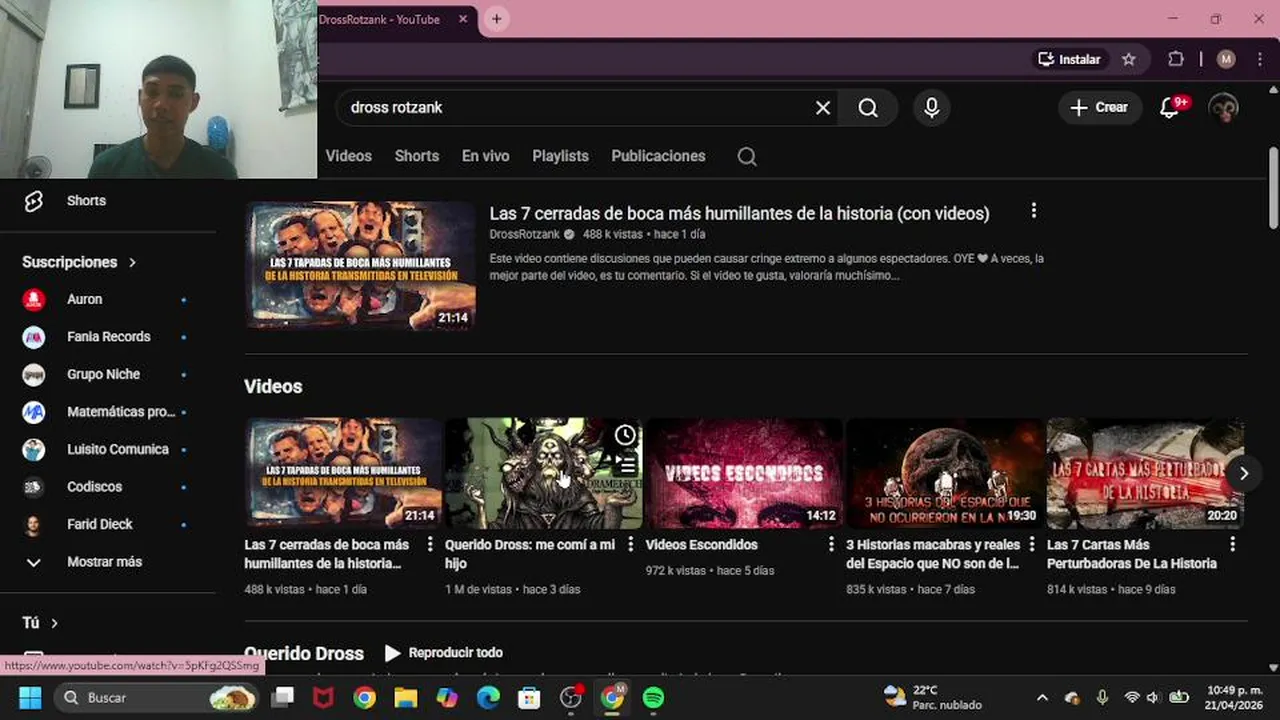Open options menu for Videos Escondidos
This screenshot has width=1280, height=720.
(x=831, y=544)
